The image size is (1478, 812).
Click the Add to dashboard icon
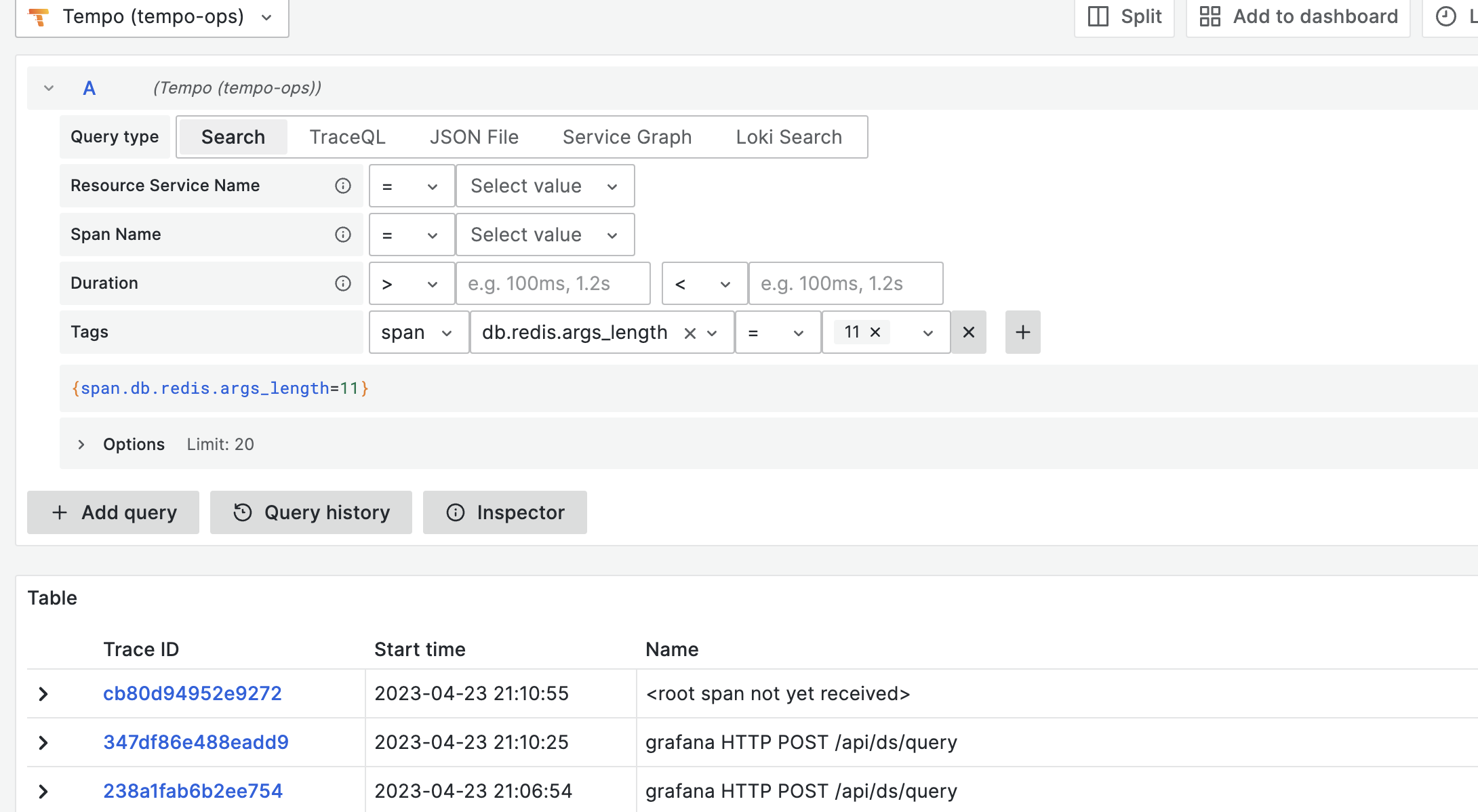click(x=1211, y=16)
